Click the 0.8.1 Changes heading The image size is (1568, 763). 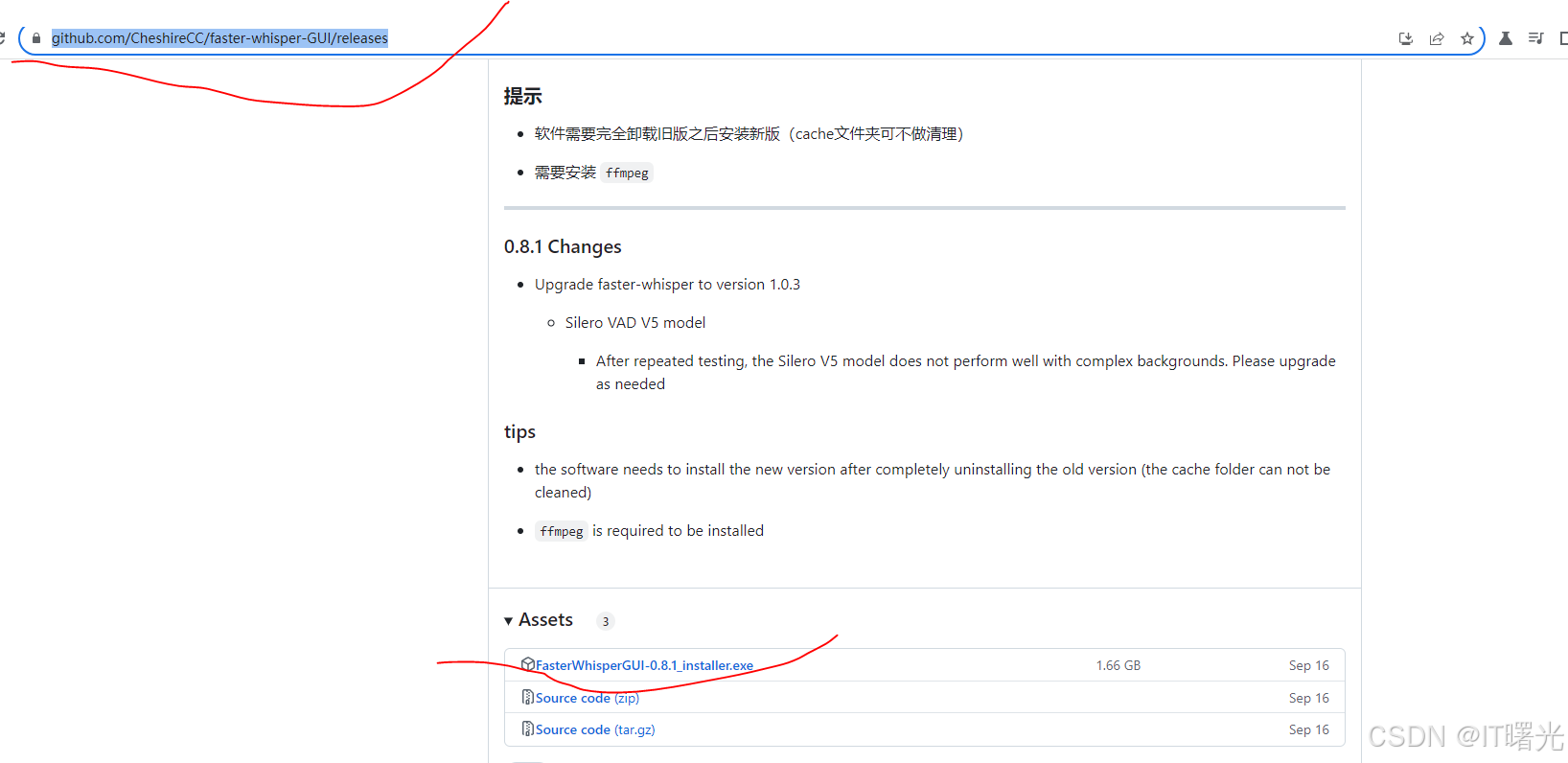click(x=563, y=247)
